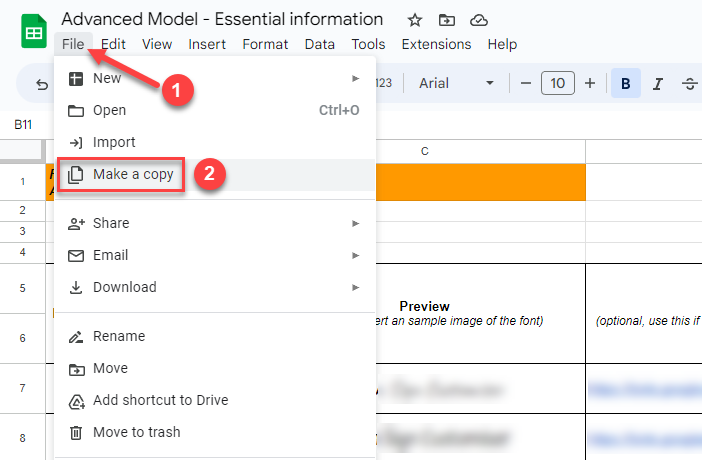
Task: Toggle bold formatting
Action: [x=626, y=83]
